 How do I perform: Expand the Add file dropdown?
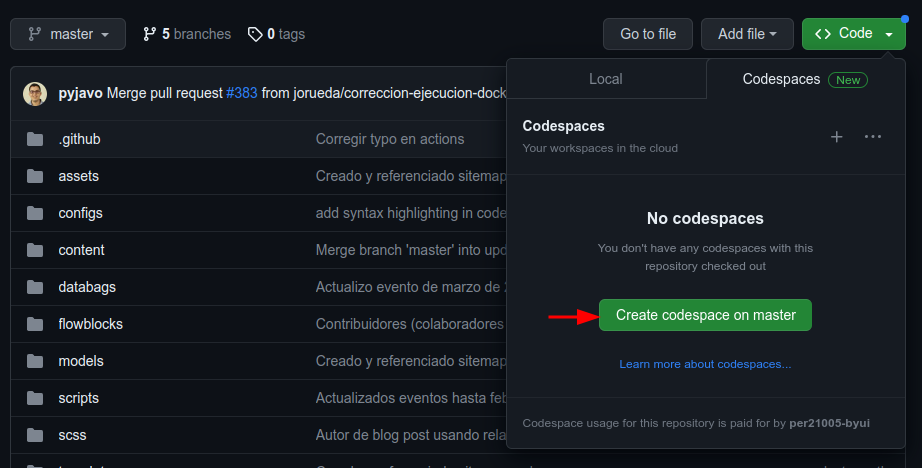pos(747,34)
